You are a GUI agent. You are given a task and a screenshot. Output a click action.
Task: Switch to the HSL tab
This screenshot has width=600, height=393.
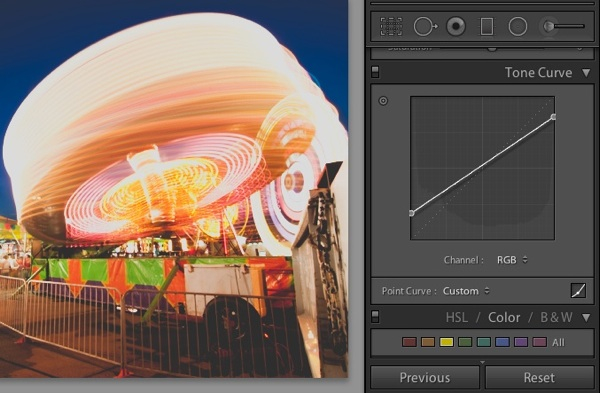tap(457, 317)
